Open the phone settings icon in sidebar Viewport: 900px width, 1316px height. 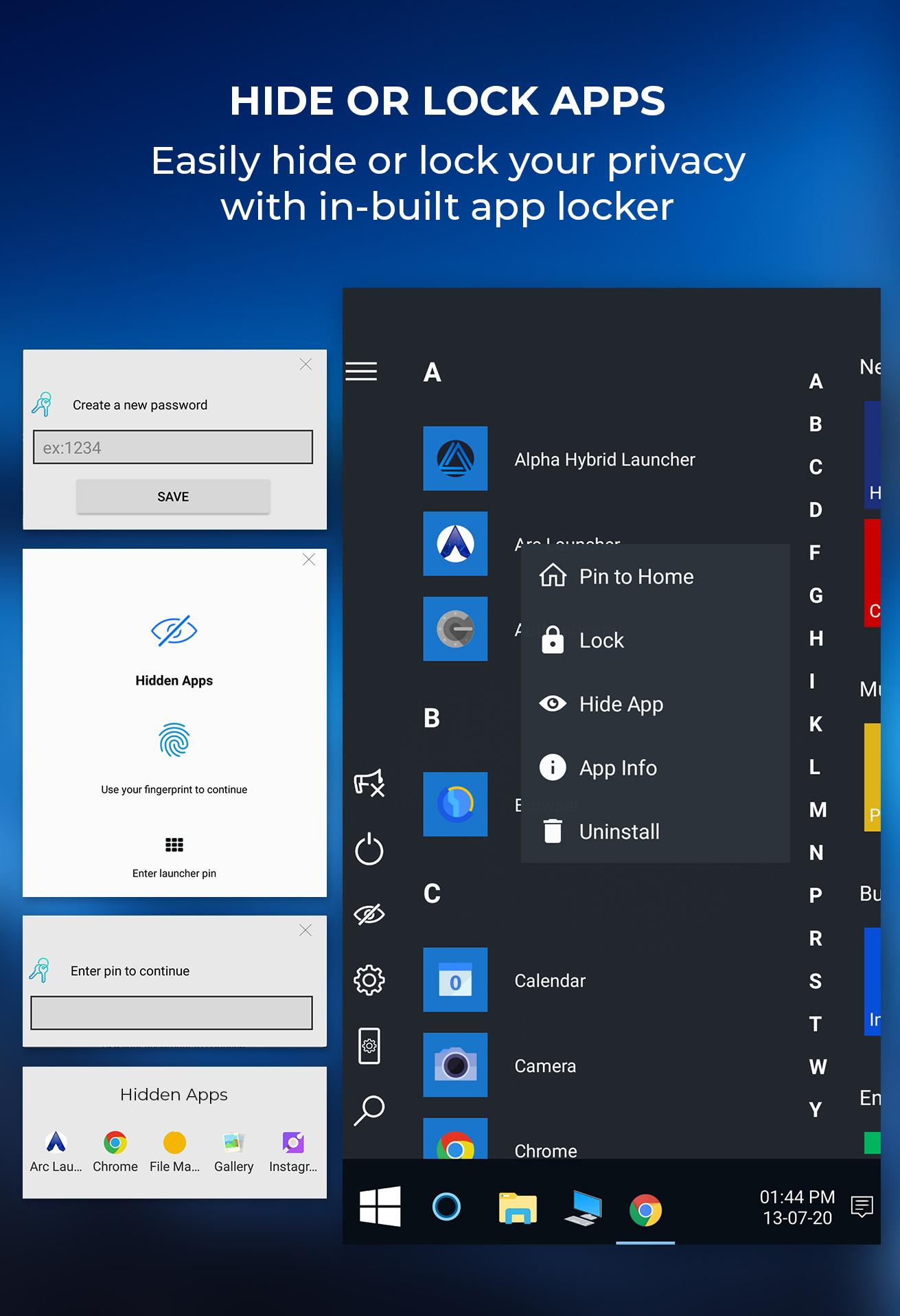[369, 1045]
